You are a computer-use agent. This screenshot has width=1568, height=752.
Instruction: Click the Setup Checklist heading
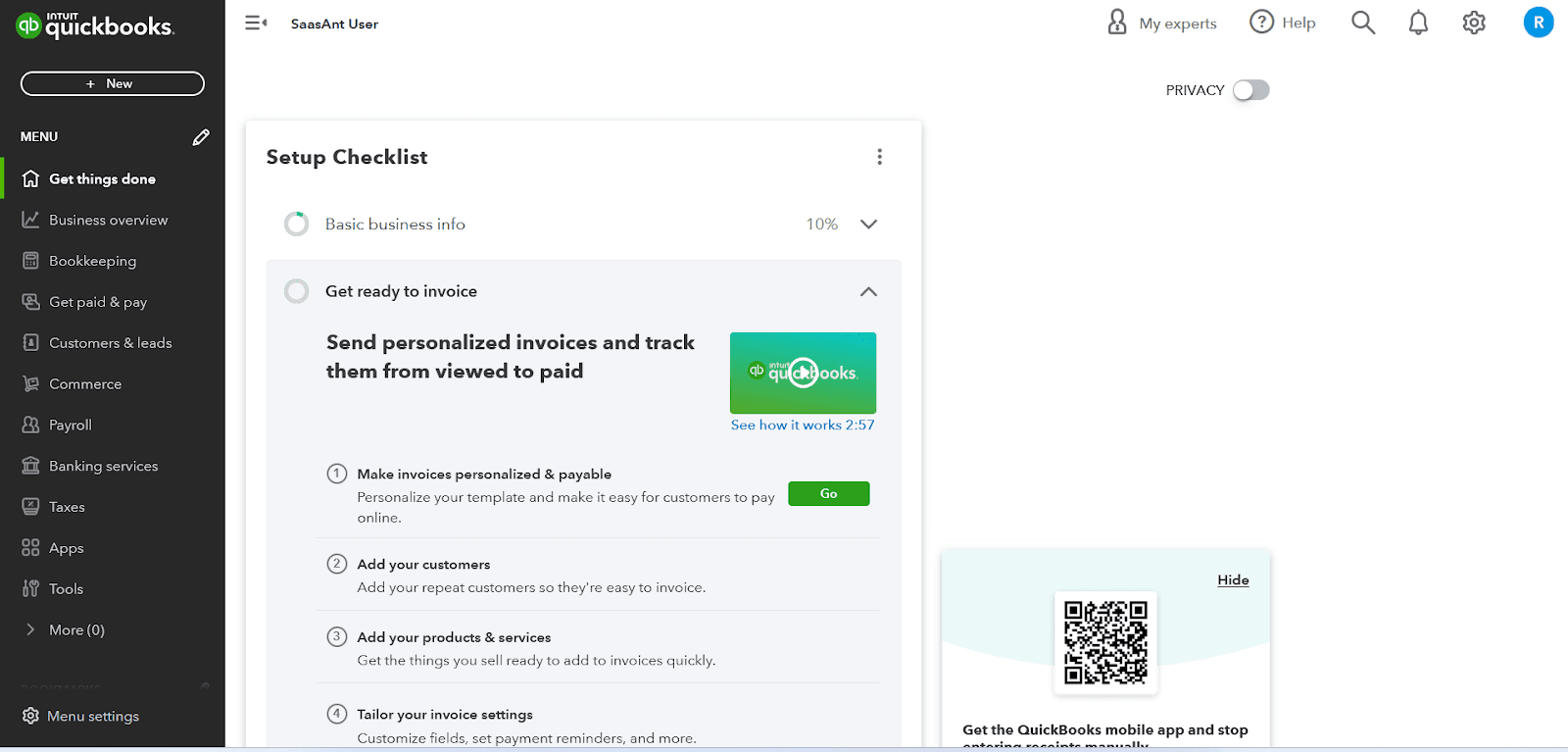point(347,157)
